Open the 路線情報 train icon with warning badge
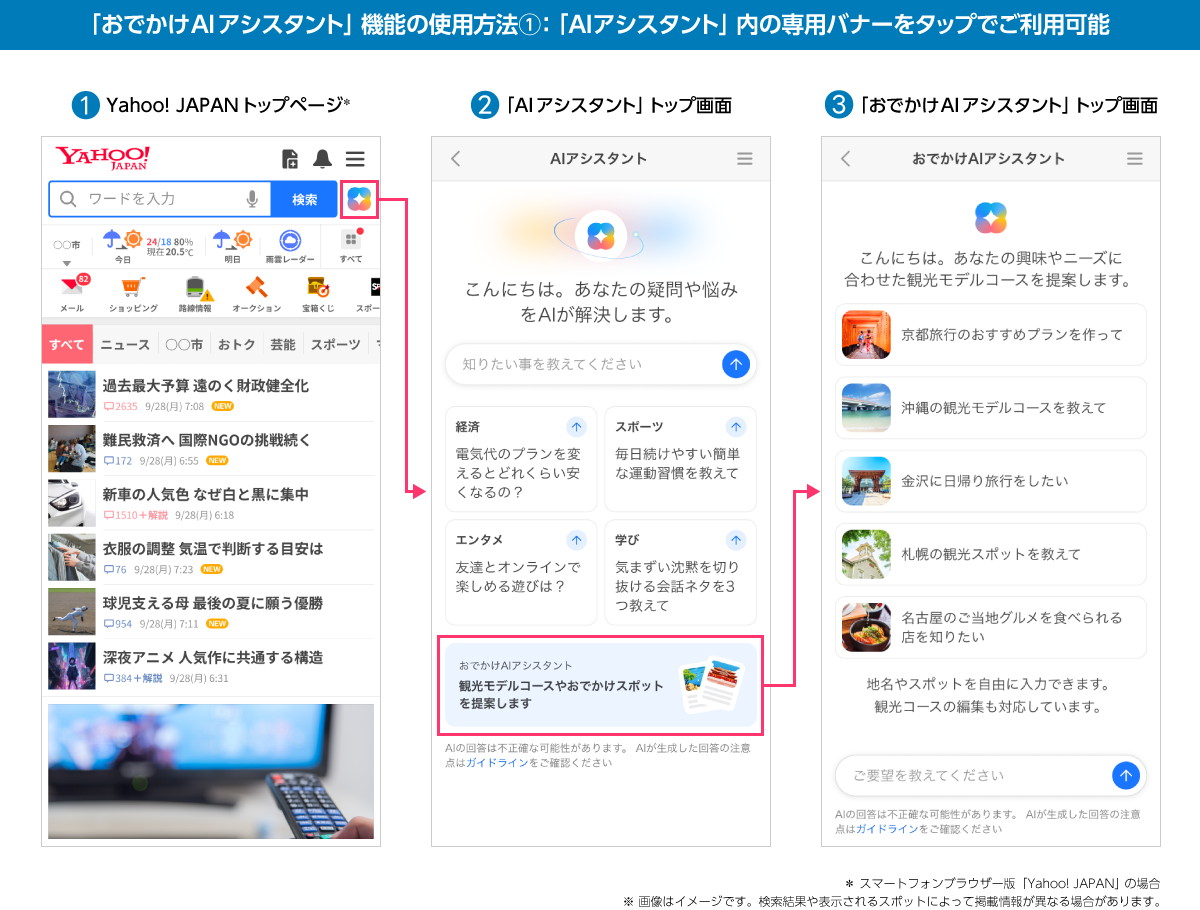 pos(196,288)
